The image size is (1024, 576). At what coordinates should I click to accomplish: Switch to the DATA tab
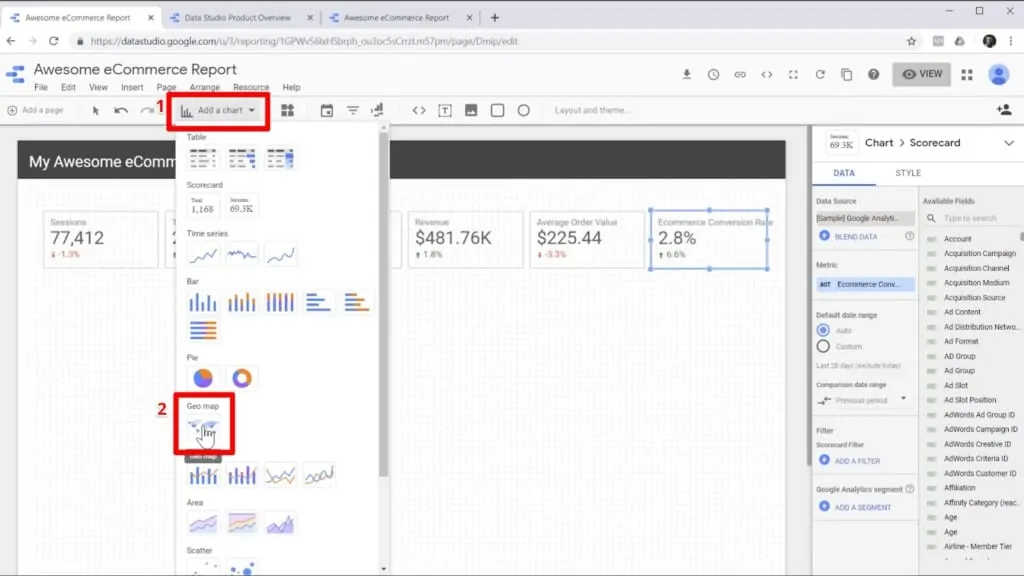(844, 173)
